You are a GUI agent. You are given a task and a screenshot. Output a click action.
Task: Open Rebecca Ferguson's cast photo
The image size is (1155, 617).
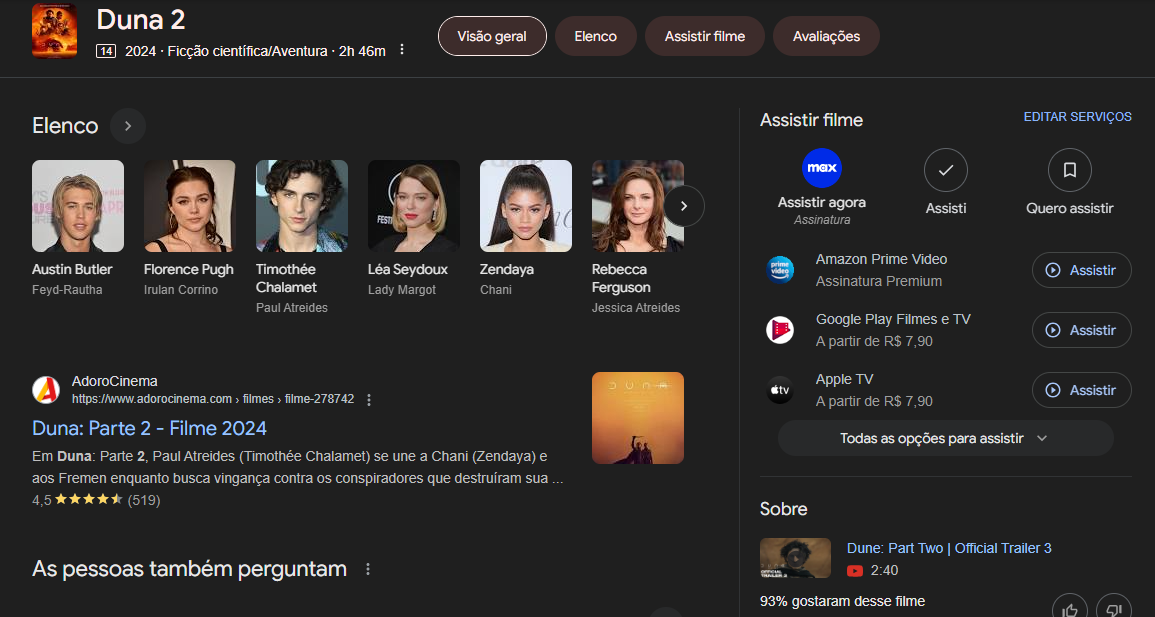click(638, 206)
